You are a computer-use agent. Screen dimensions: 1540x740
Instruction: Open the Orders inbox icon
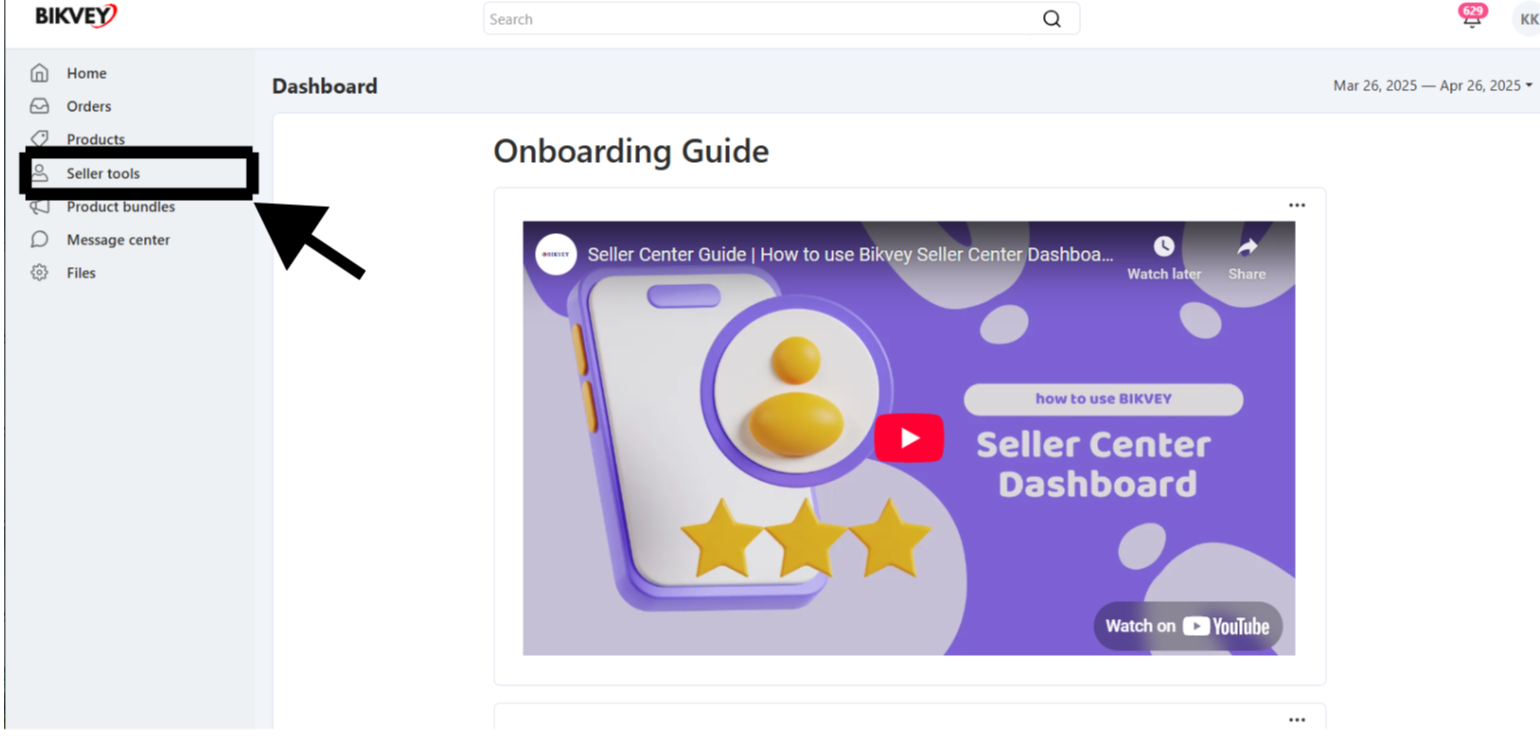coord(39,106)
